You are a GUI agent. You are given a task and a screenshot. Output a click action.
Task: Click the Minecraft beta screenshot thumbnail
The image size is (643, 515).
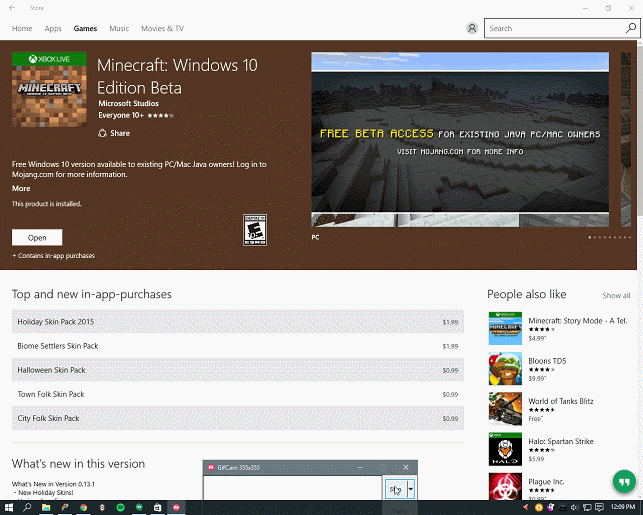click(459, 138)
